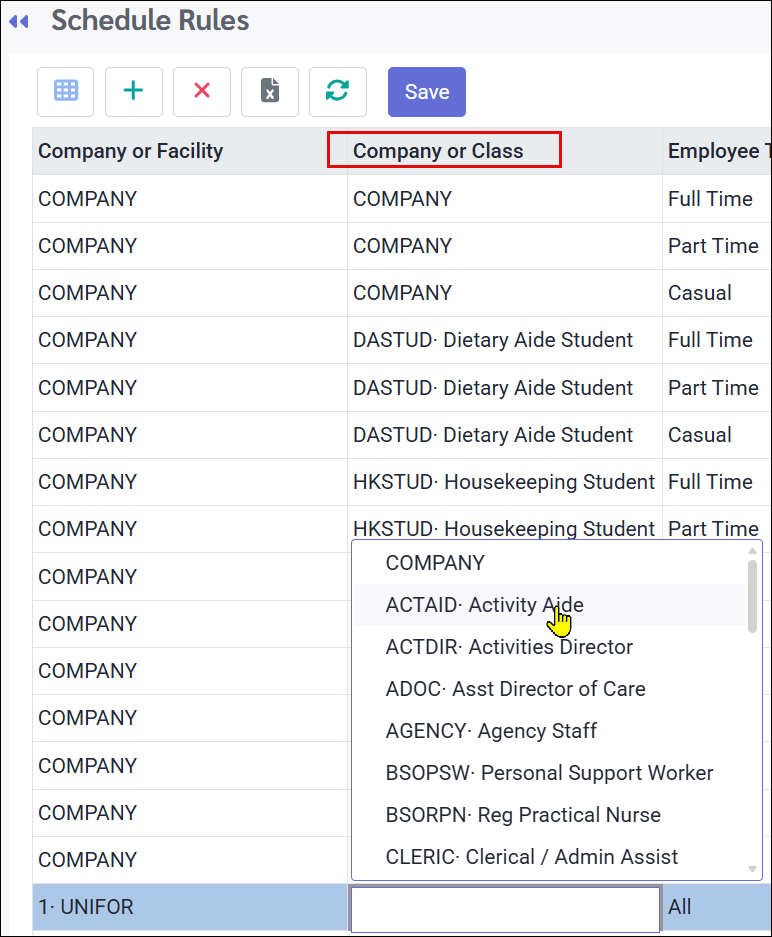Select All cell in UNIFOR row
Screen dimensions: 772x937
(x=717, y=907)
